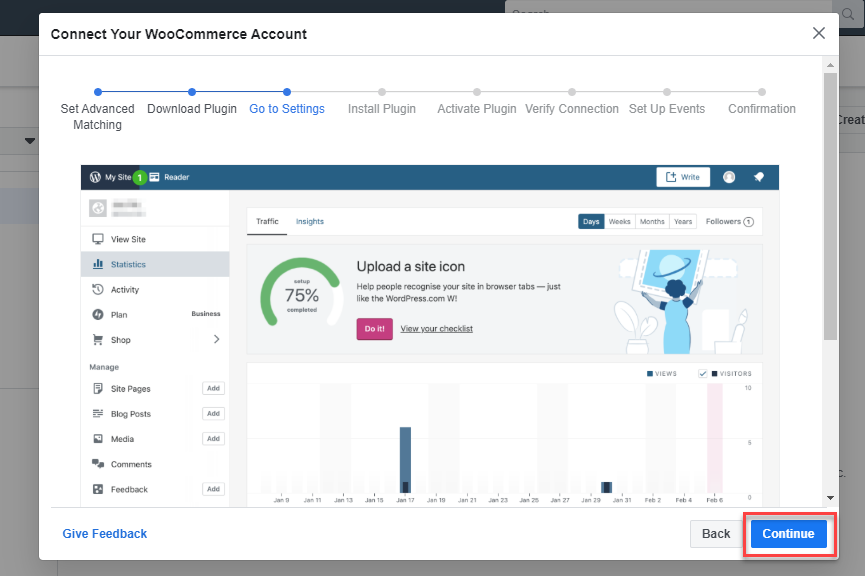Select the Years period button

[x=683, y=221]
